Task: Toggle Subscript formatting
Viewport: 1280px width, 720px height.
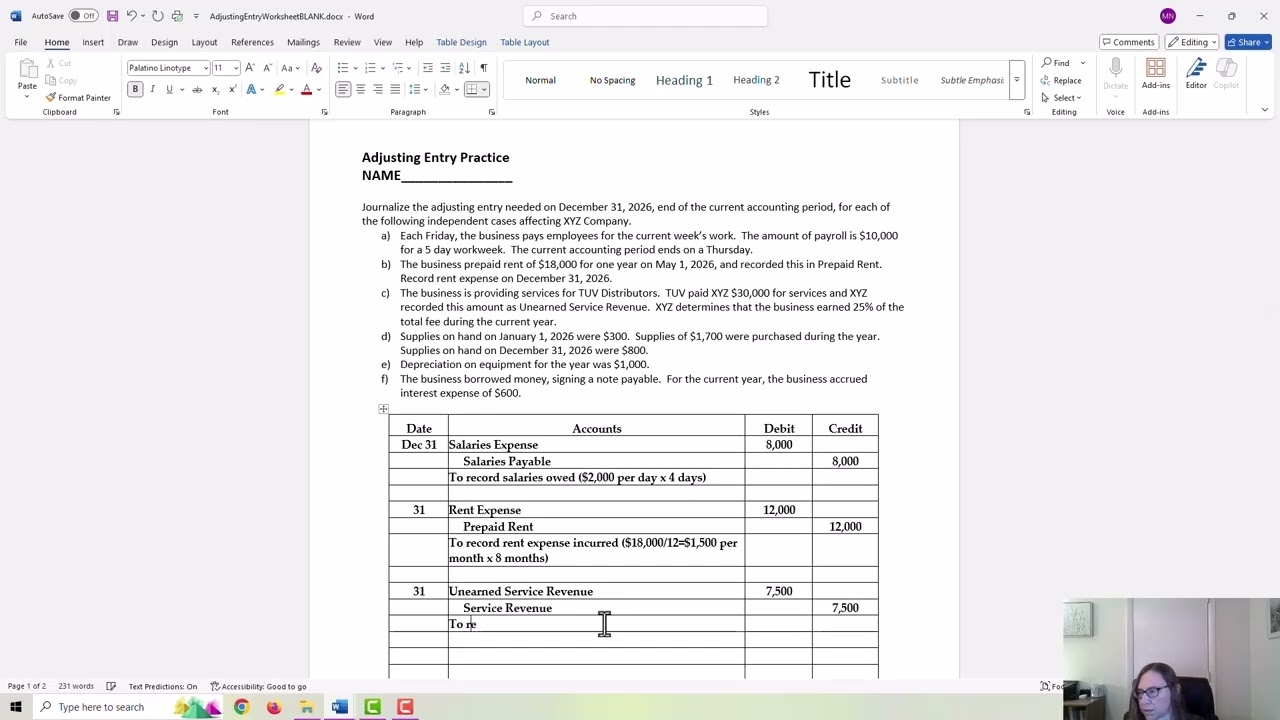Action: (215, 89)
